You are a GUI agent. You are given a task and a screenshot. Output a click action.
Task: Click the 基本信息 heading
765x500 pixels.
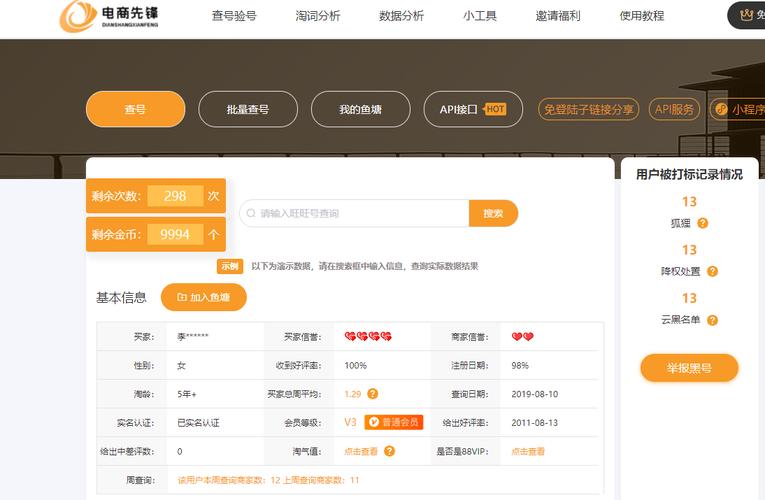coord(121,298)
